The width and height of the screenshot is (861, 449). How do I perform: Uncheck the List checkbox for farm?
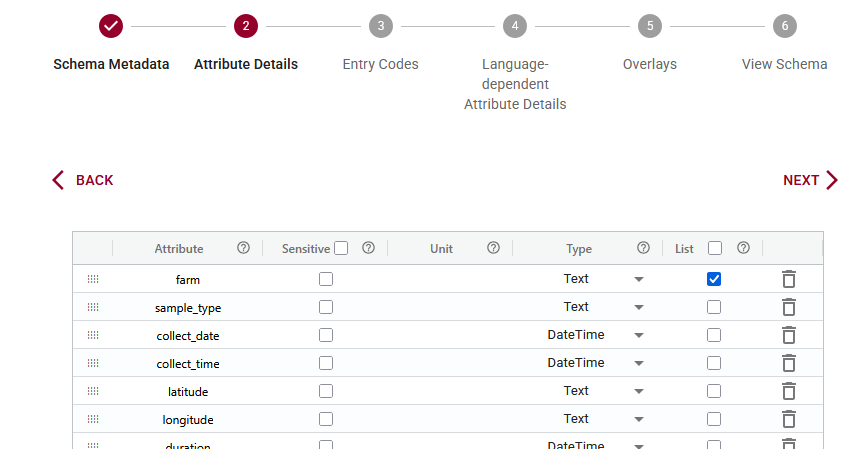(714, 279)
